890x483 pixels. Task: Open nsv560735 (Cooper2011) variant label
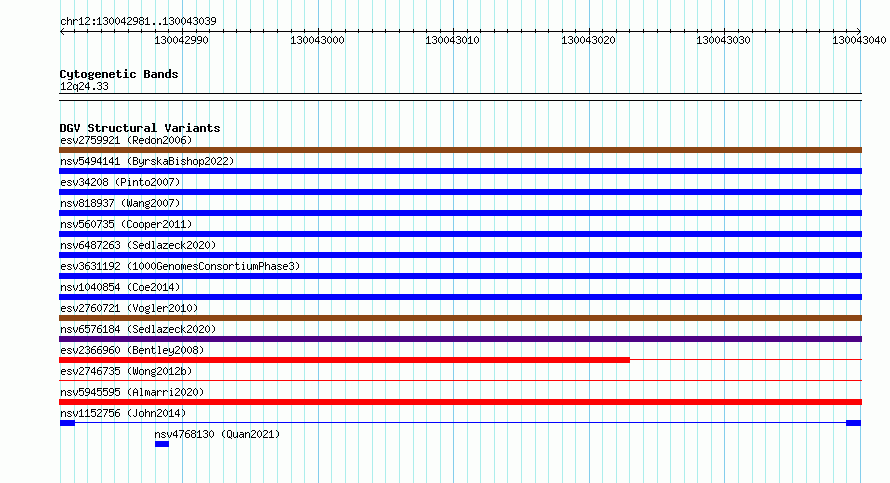[x=126, y=224]
